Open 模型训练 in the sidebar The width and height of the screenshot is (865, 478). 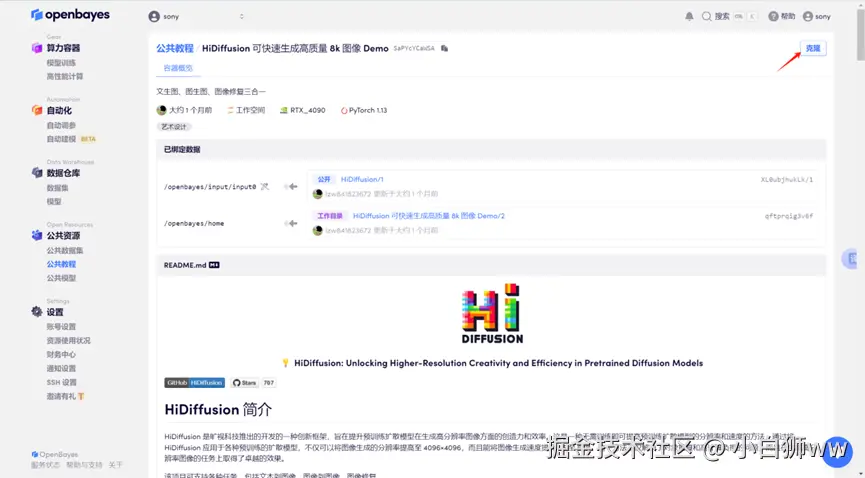(61, 63)
